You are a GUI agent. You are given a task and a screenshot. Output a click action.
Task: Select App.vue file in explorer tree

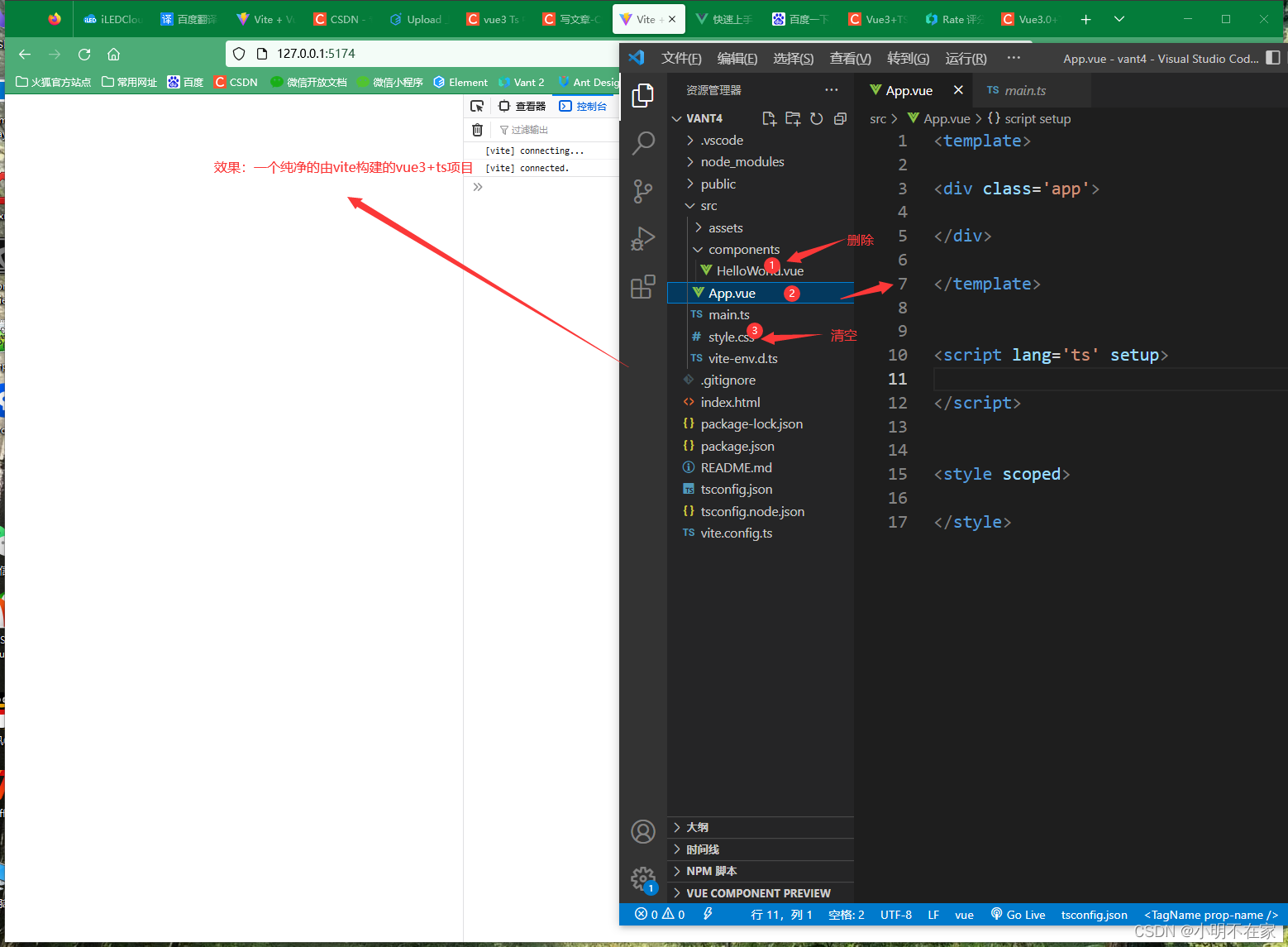point(760,294)
